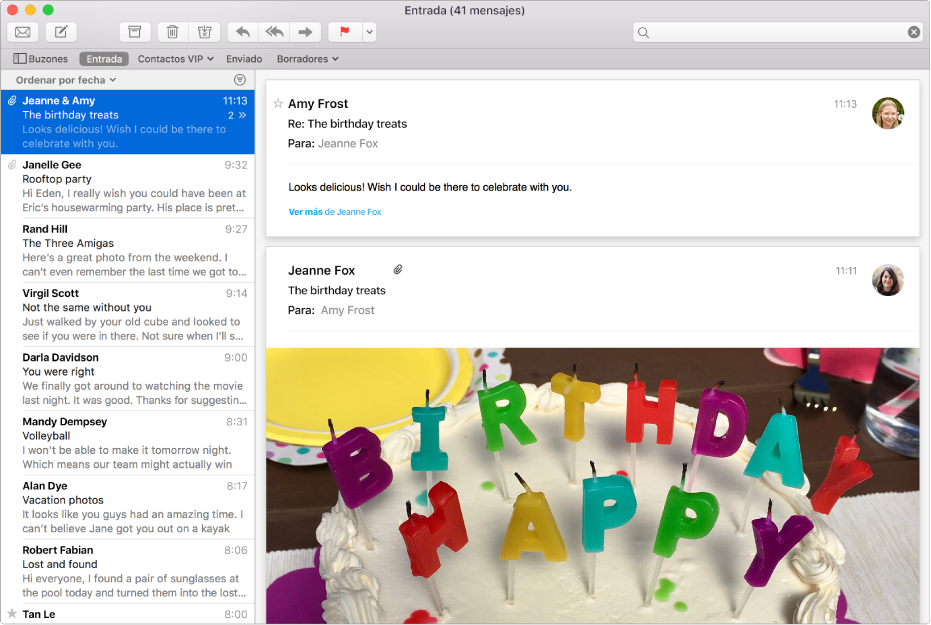Image resolution: width=931 pixels, height=625 pixels.
Task: Switch to the Entrada mailbox tab
Action: point(103,58)
